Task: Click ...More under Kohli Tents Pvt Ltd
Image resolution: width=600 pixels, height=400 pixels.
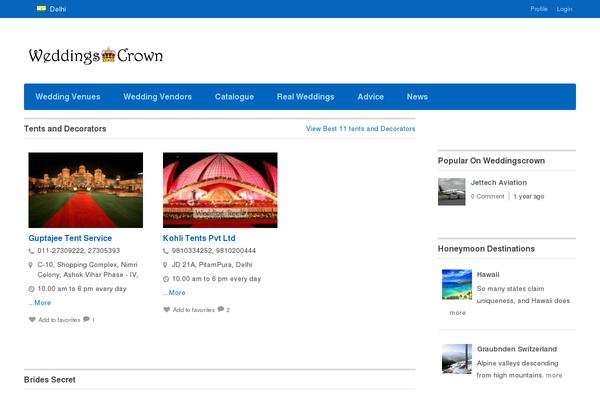Action: click(174, 292)
